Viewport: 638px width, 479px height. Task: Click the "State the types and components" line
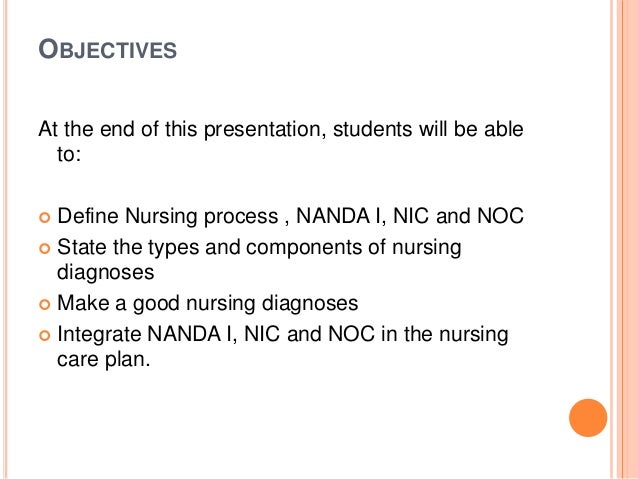(x=260, y=246)
